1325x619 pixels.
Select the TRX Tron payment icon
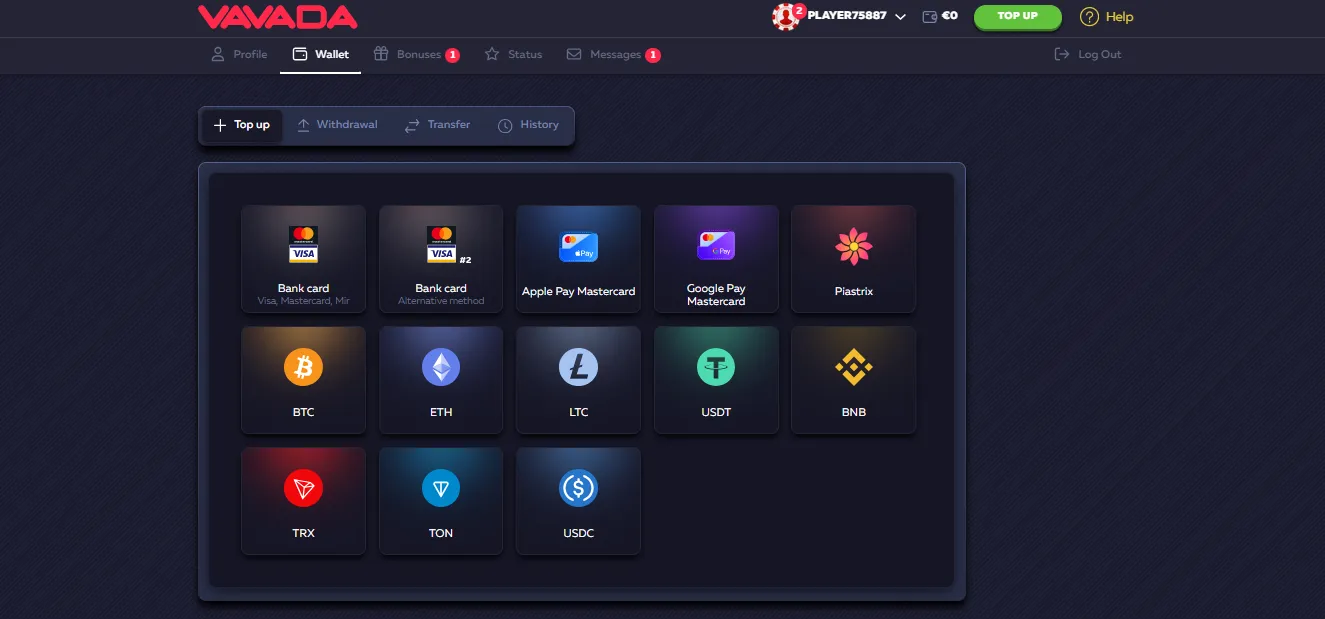303,489
